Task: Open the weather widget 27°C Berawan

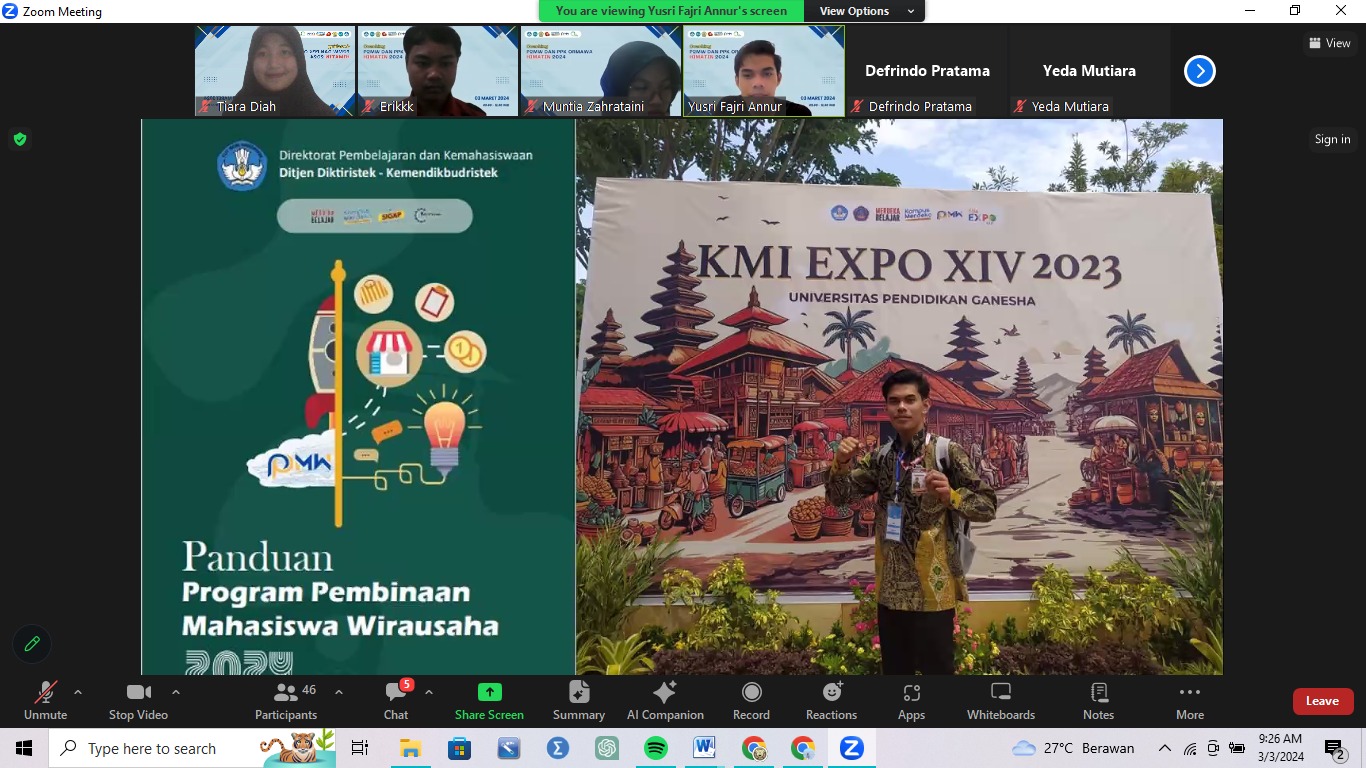Action: pos(1074,748)
